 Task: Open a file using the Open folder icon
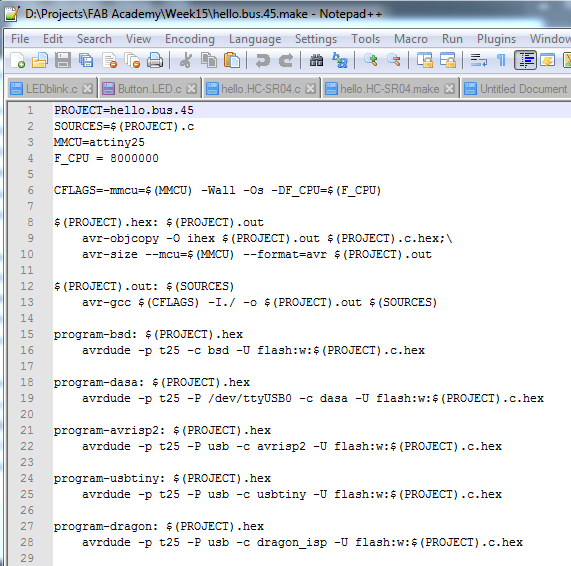pyautogui.click(x=40, y=60)
